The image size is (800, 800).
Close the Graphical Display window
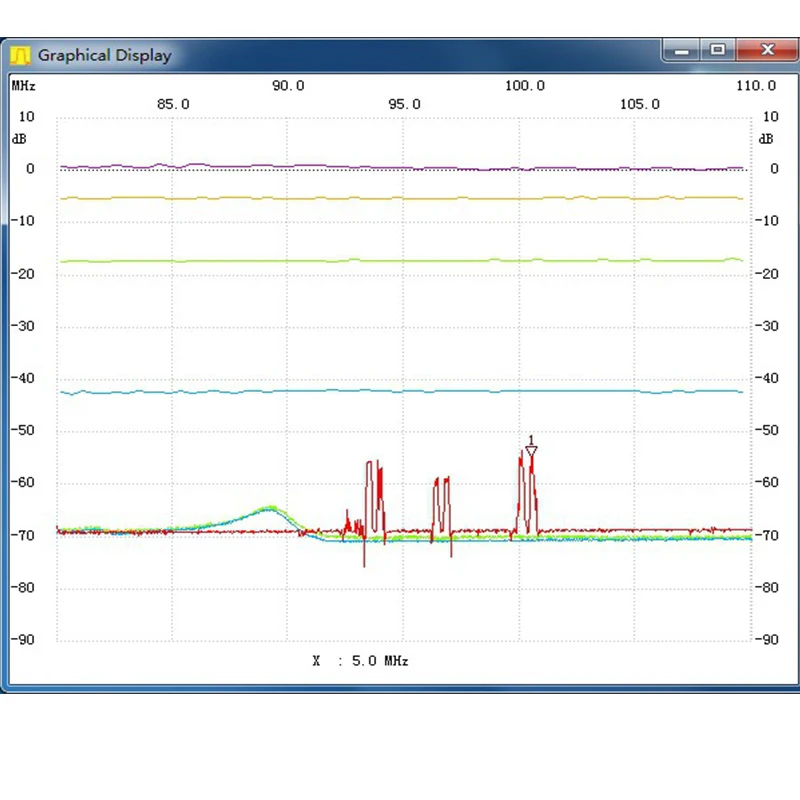tap(767, 50)
